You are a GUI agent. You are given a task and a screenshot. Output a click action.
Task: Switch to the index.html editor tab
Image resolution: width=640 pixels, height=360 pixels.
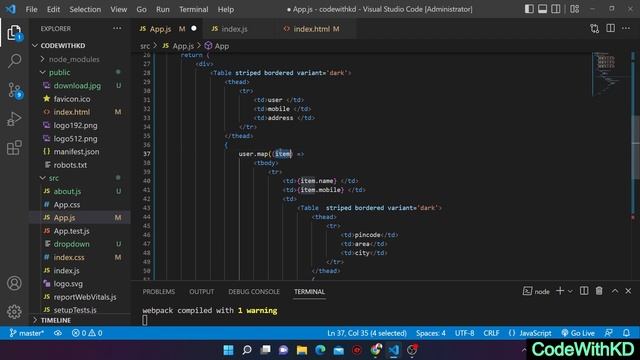coord(312,29)
